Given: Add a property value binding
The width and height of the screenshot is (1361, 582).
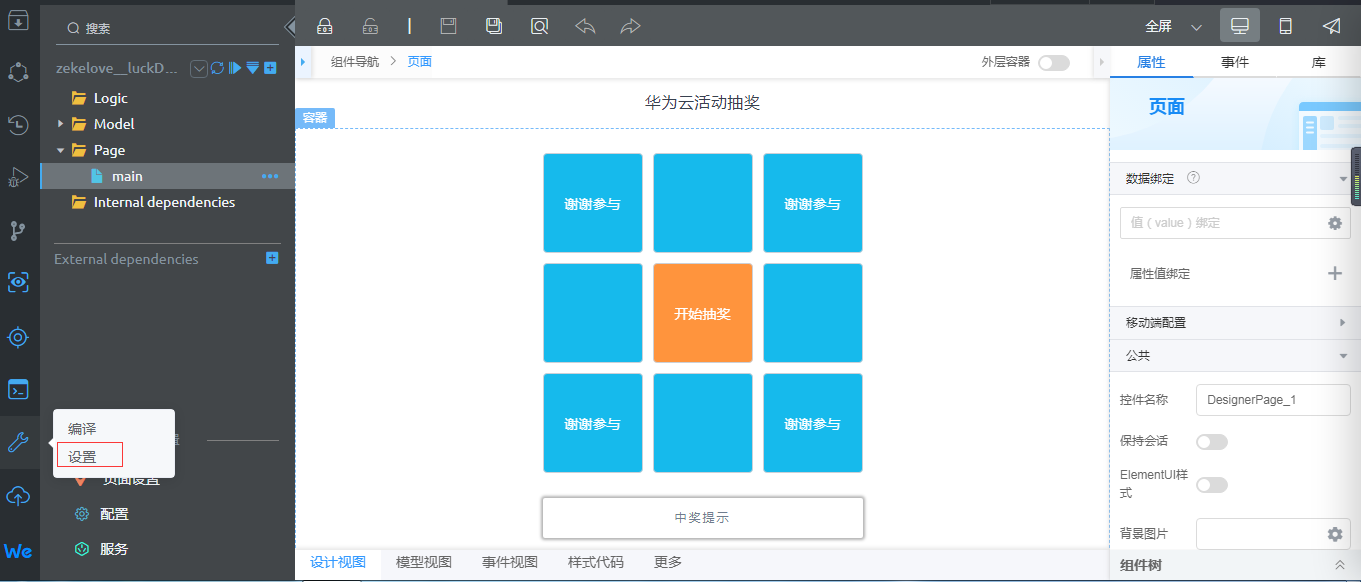Looking at the screenshot, I should pyautogui.click(x=1334, y=273).
